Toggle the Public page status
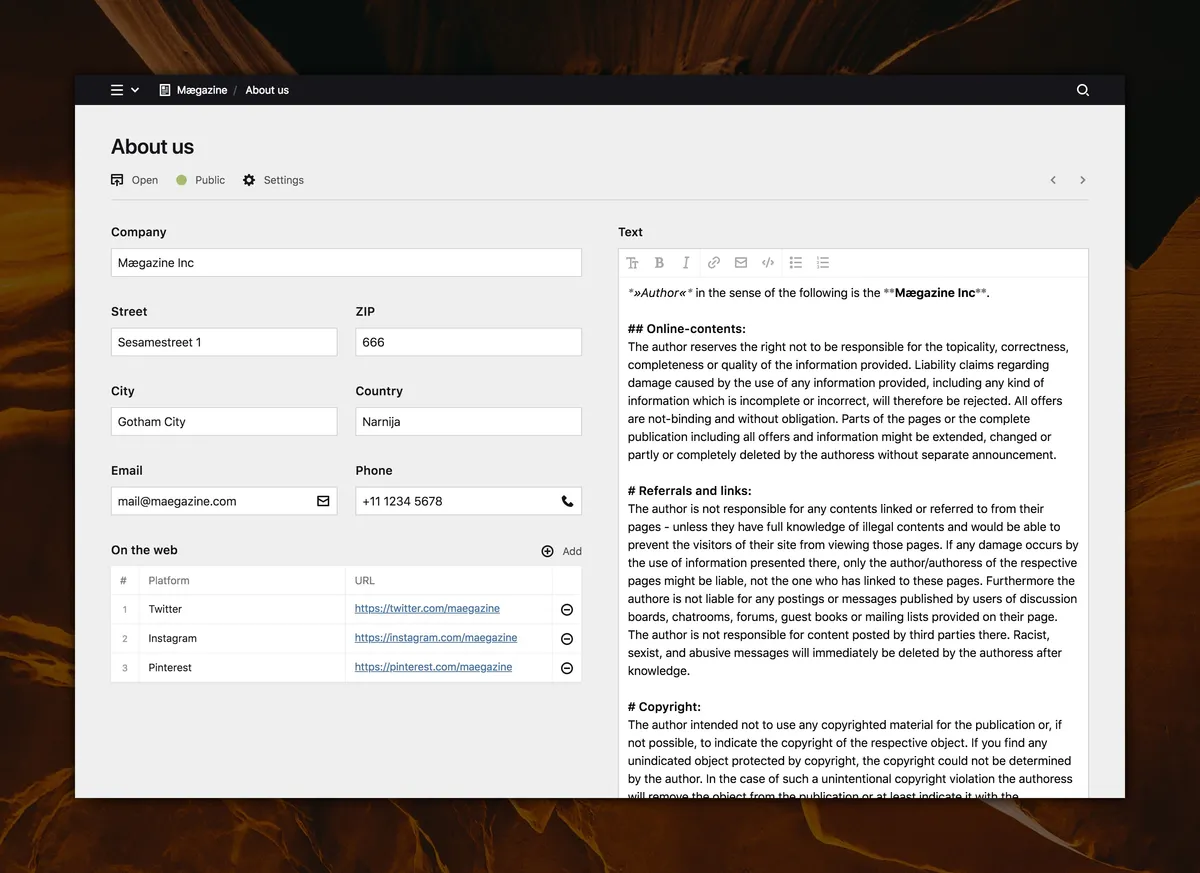Image resolution: width=1200 pixels, height=873 pixels. coord(201,180)
